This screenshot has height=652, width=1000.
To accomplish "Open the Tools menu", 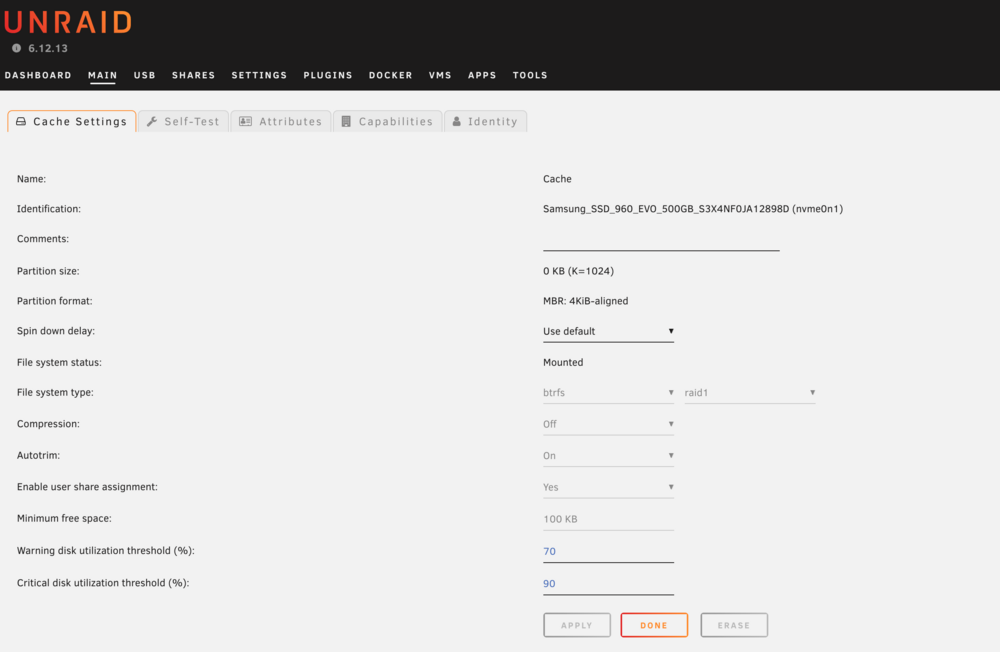I will coord(530,75).
